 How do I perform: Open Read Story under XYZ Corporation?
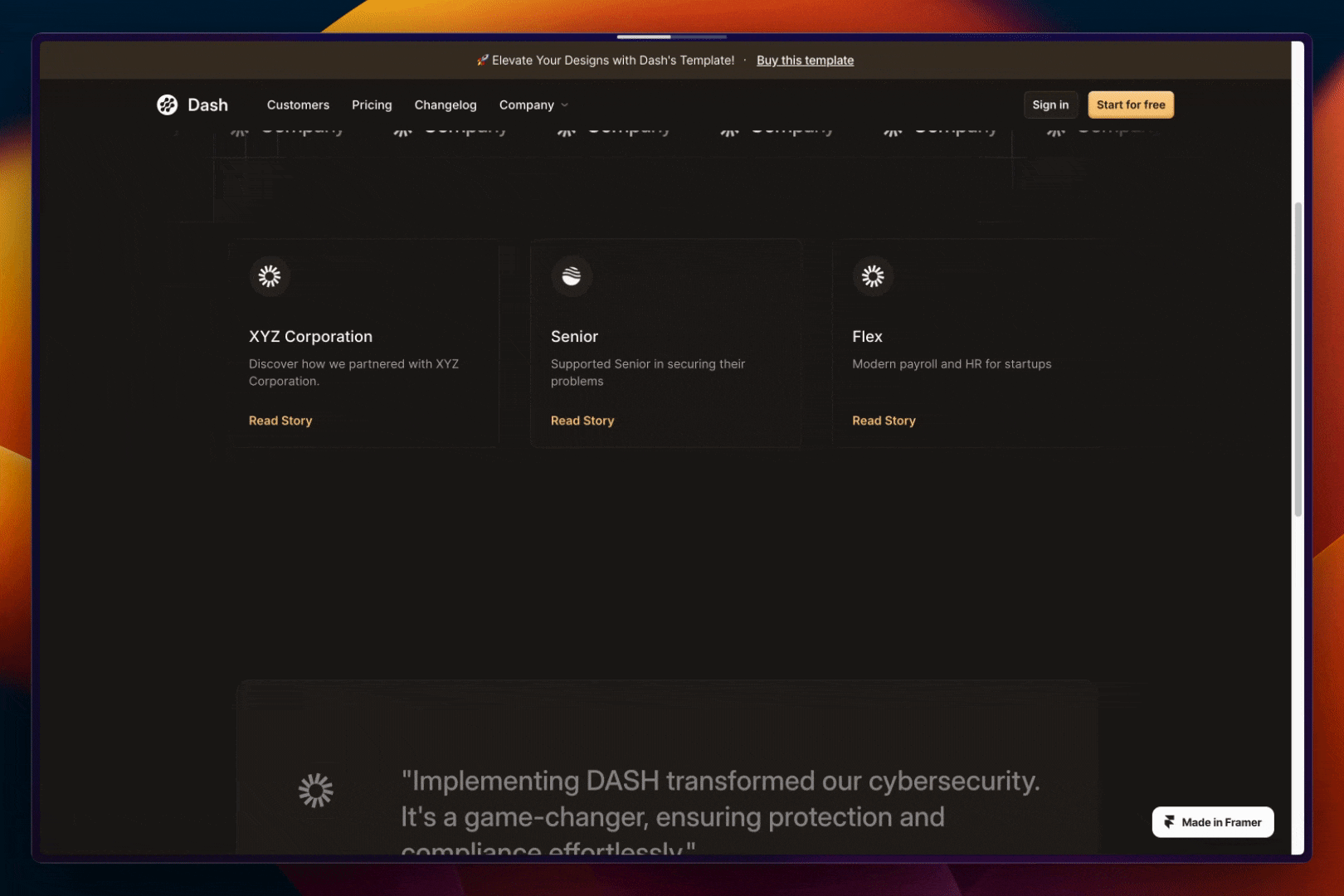(280, 421)
